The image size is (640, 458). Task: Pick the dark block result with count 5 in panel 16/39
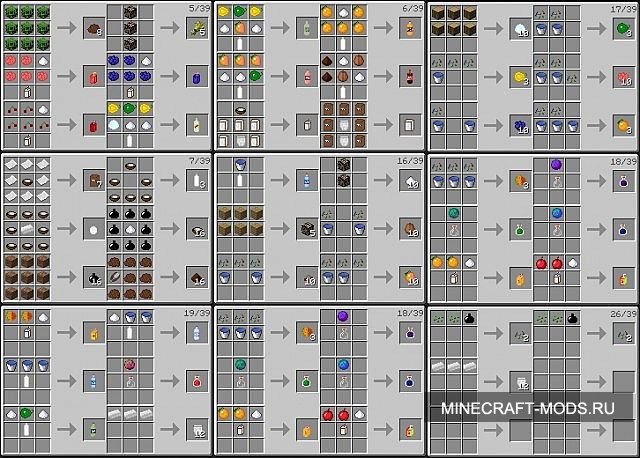coord(307,229)
